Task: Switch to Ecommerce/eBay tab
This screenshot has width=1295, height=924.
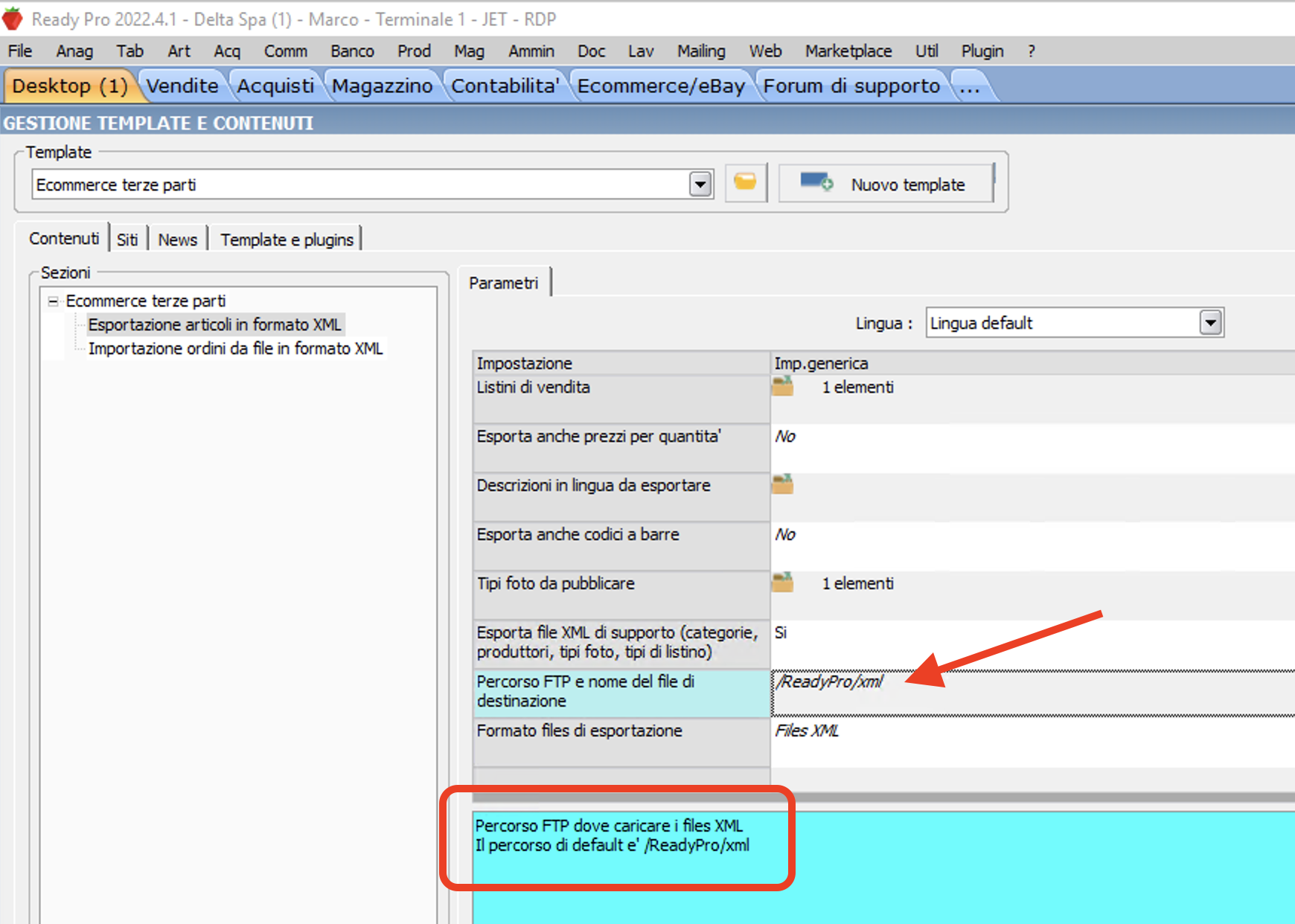Action: click(x=661, y=86)
